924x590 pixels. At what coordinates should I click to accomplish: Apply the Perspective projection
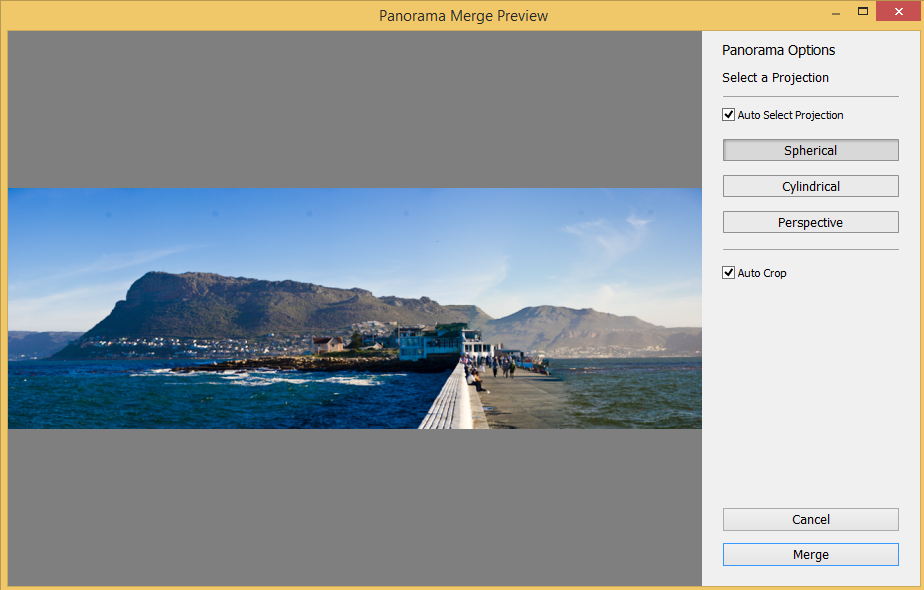(810, 222)
